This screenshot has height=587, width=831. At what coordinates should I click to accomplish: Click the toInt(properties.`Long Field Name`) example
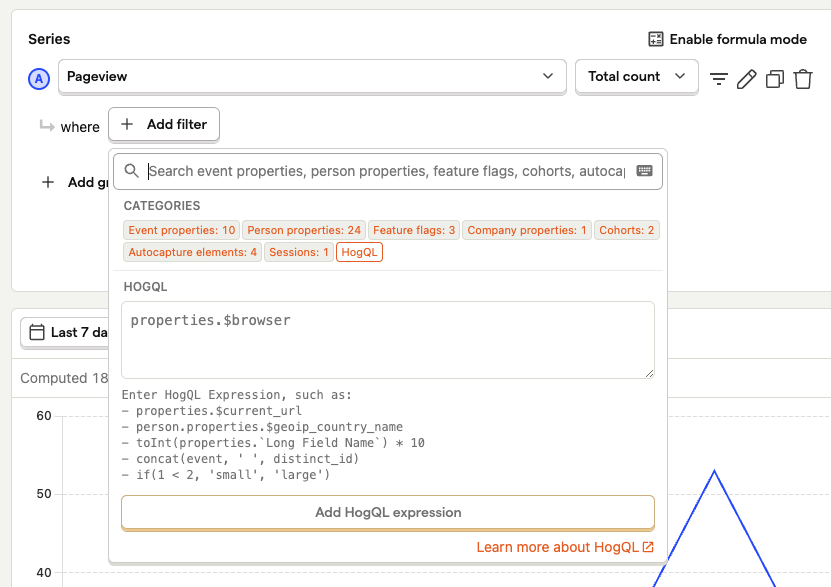280,442
